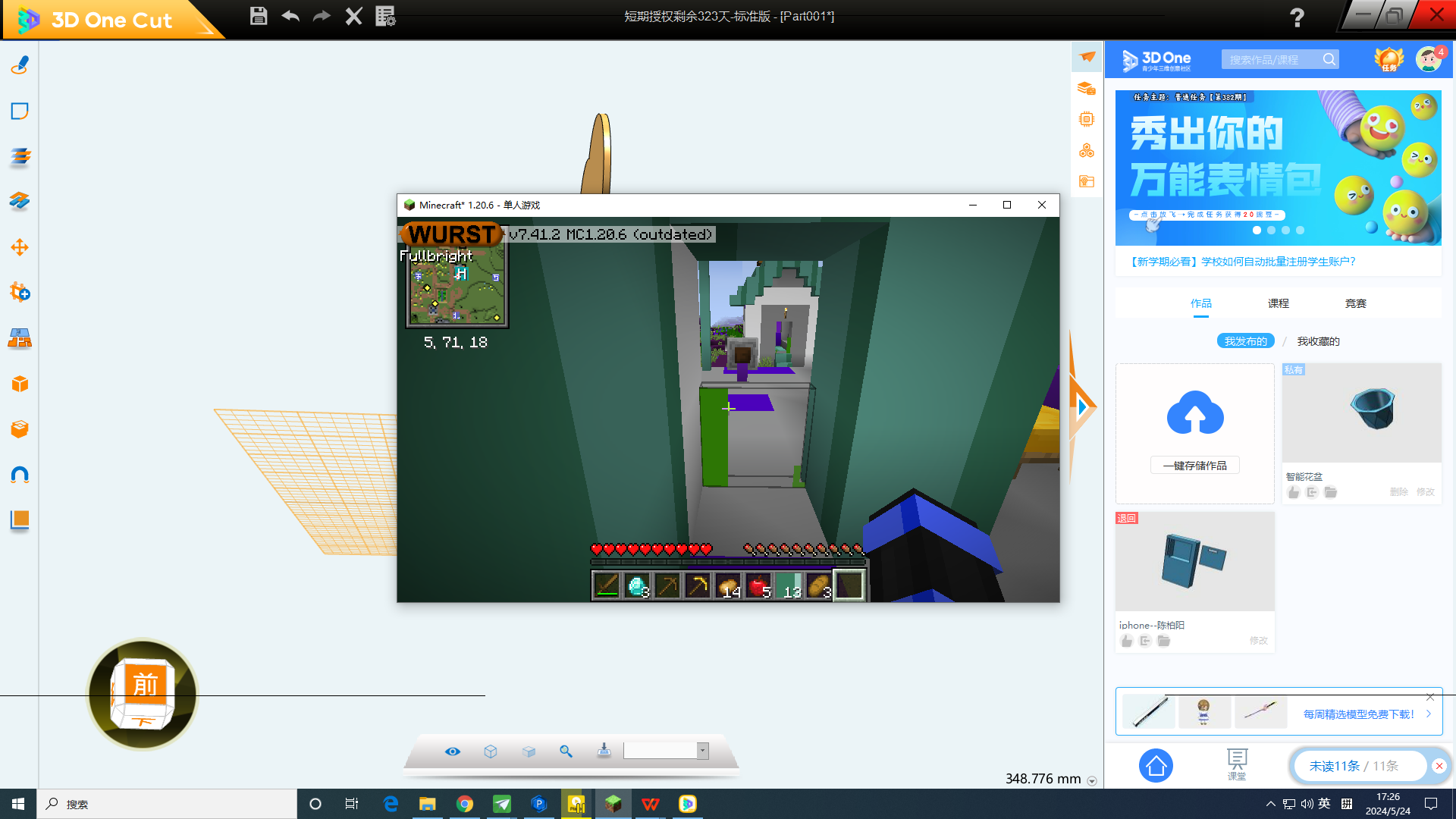Collapse the community side panel arrow
Image resolution: width=1456 pixels, height=819 pixels.
1082,407
